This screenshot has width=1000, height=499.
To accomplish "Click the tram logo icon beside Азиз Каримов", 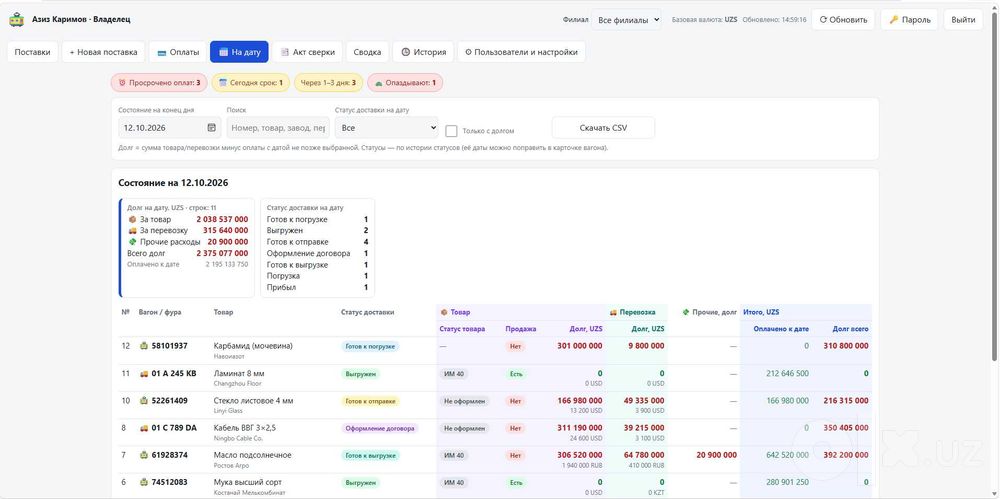I will pyautogui.click(x=16, y=19).
